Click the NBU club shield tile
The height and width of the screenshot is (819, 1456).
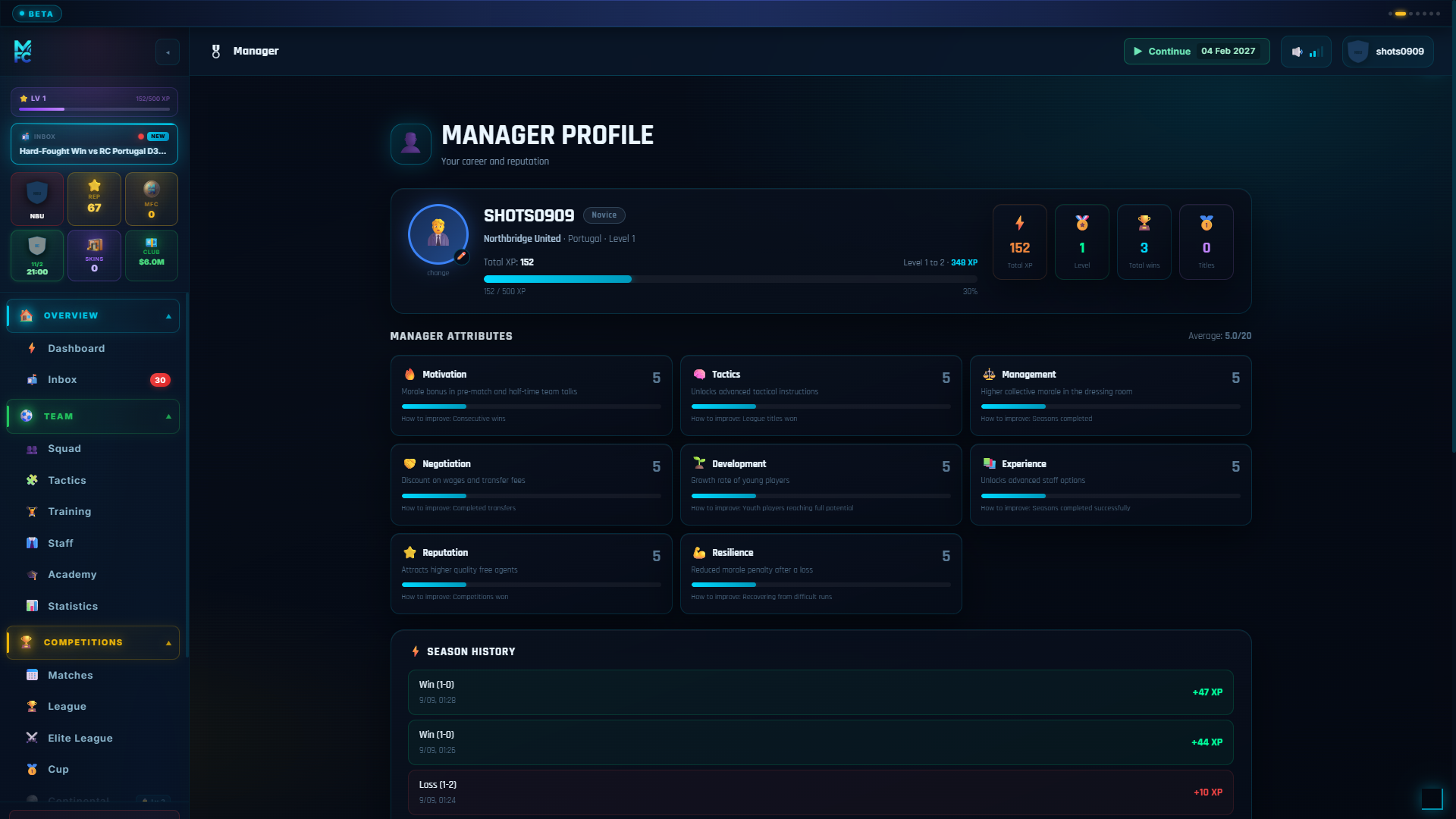tap(37, 199)
